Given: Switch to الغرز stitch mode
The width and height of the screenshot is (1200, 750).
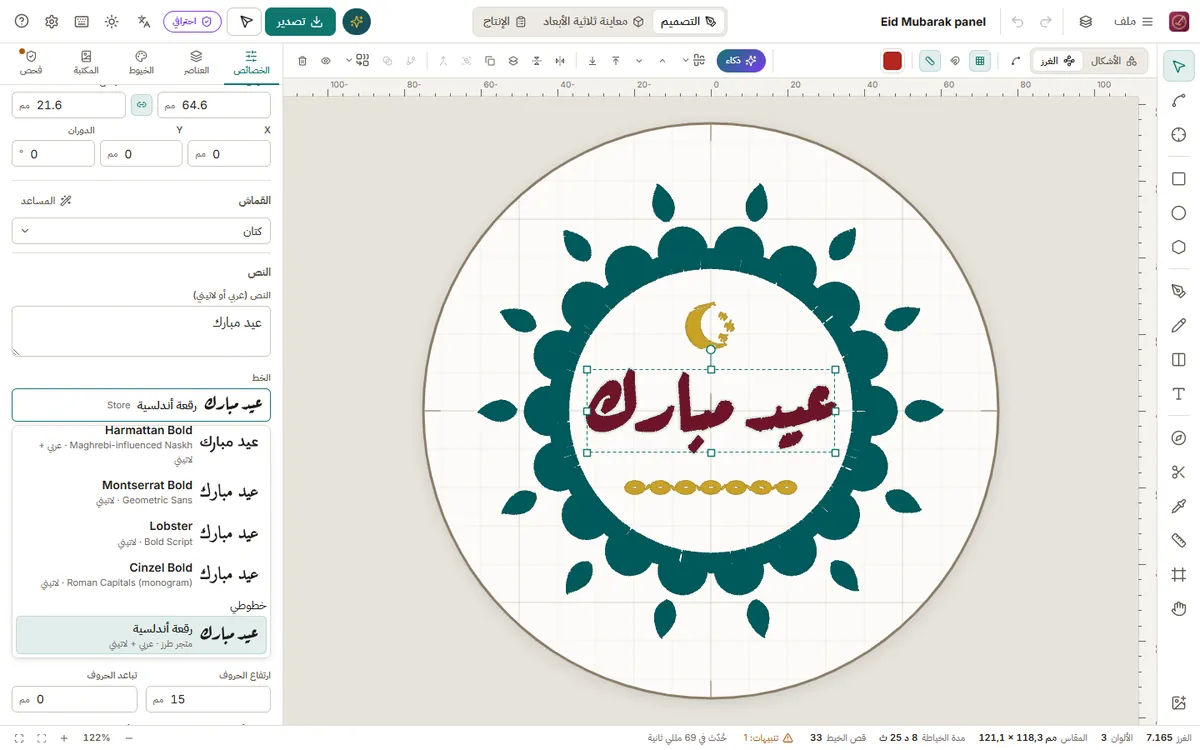Looking at the screenshot, I should (x=1057, y=61).
